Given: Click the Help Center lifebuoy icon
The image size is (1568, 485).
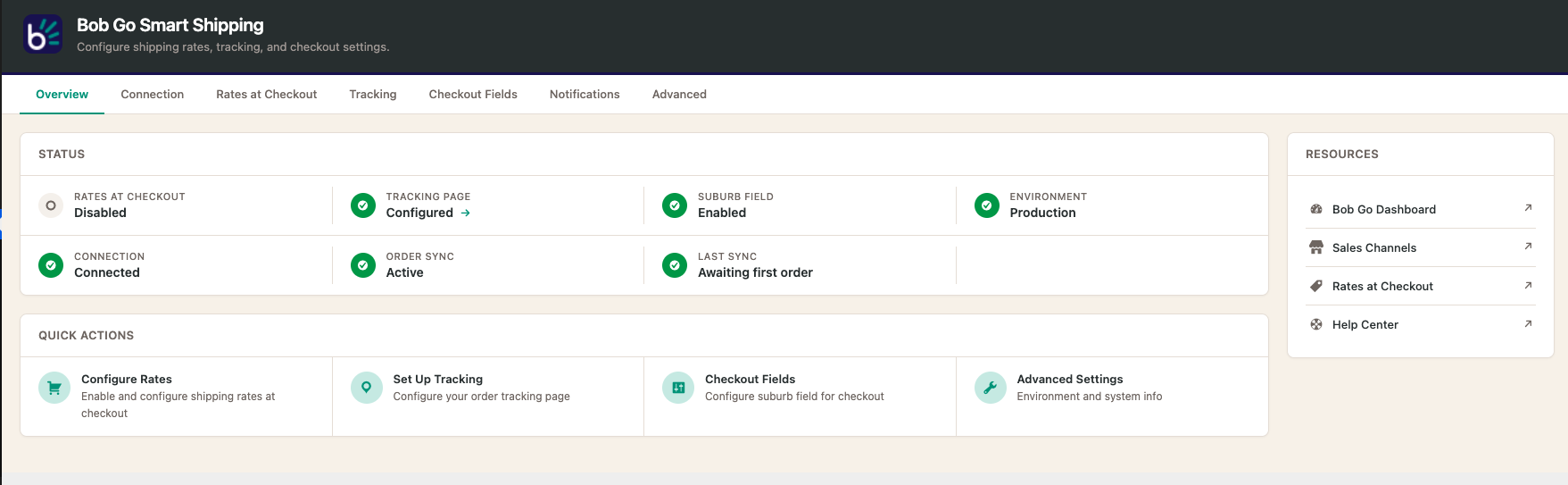Looking at the screenshot, I should pos(1316,324).
